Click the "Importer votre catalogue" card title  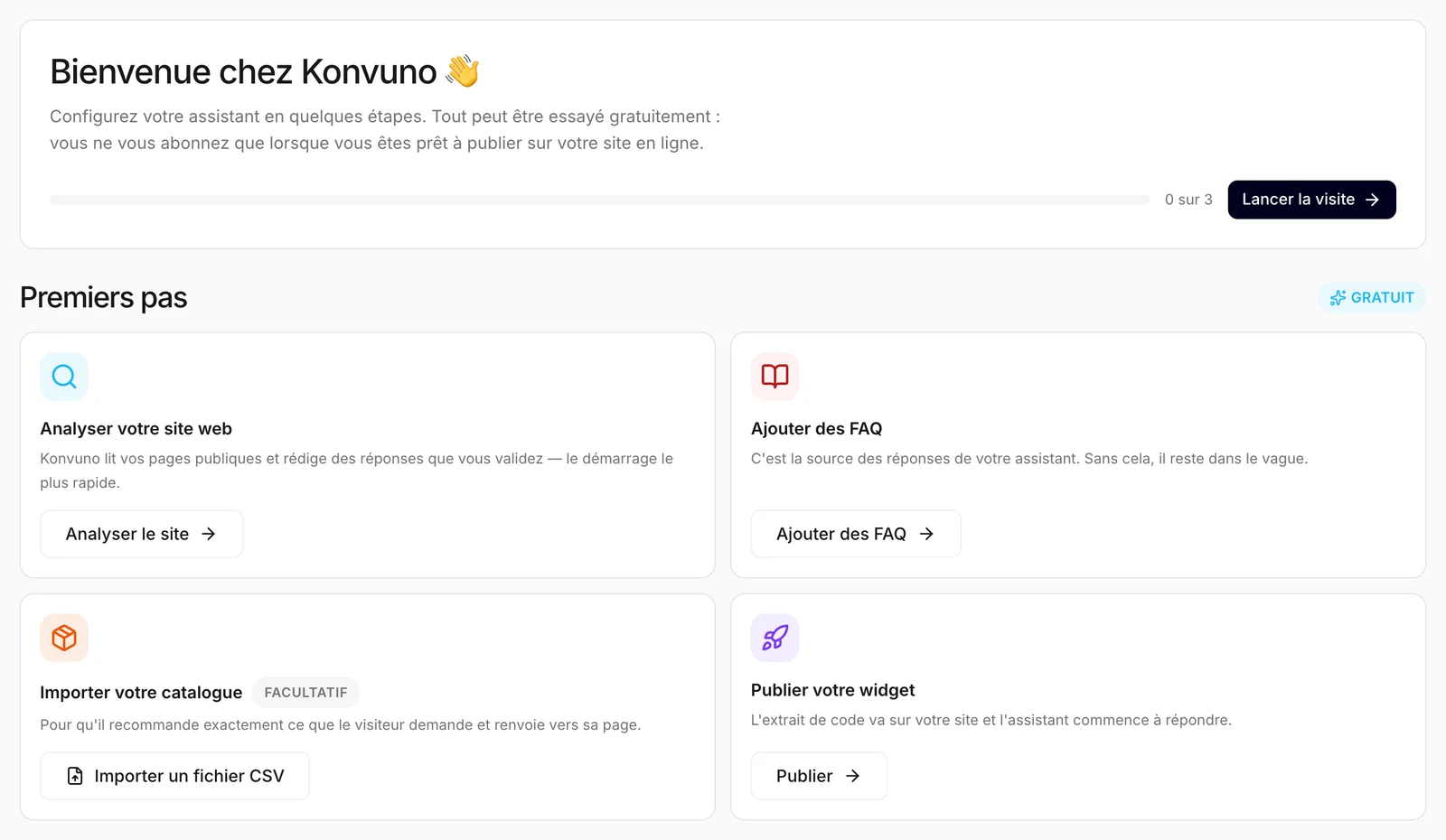click(x=141, y=693)
